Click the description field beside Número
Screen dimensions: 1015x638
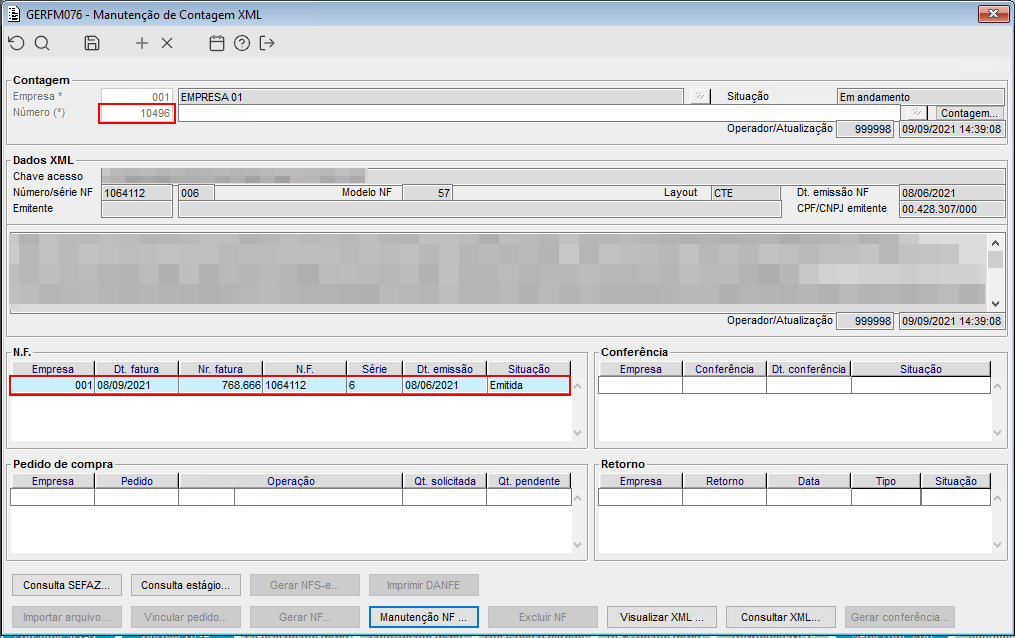[539, 113]
